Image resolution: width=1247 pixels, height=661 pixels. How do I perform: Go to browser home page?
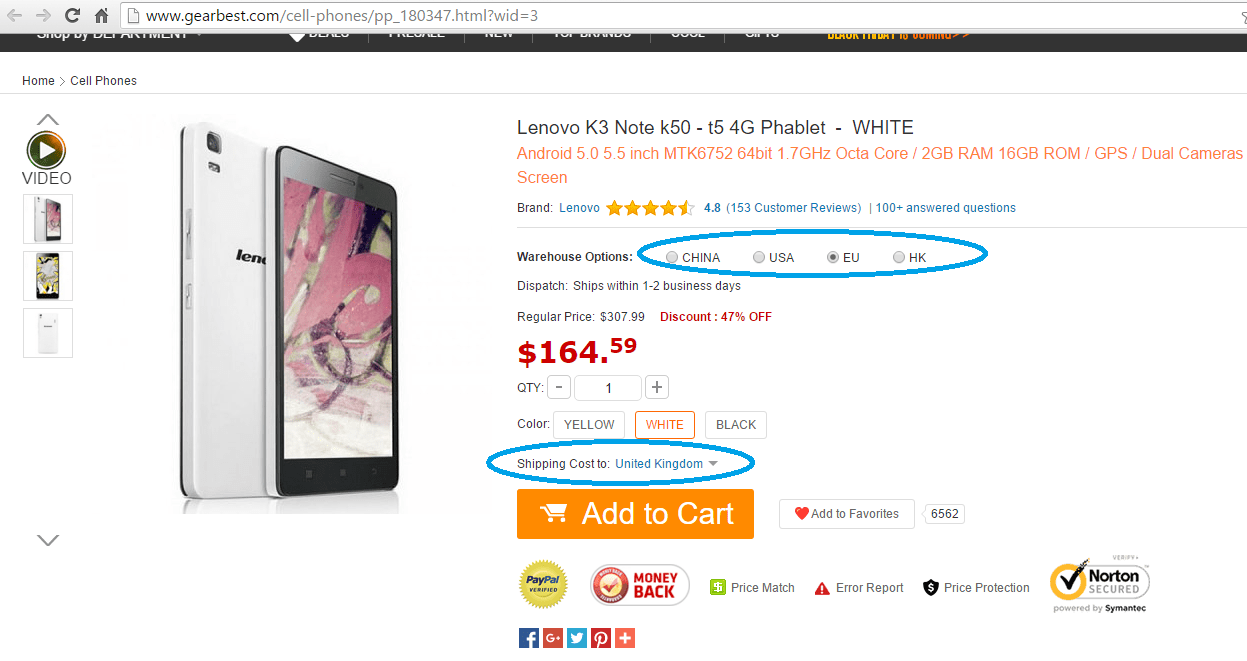click(x=101, y=16)
